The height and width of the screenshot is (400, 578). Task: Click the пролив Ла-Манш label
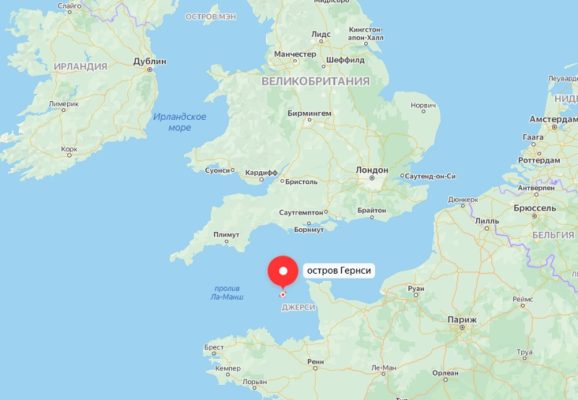(x=227, y=293)
